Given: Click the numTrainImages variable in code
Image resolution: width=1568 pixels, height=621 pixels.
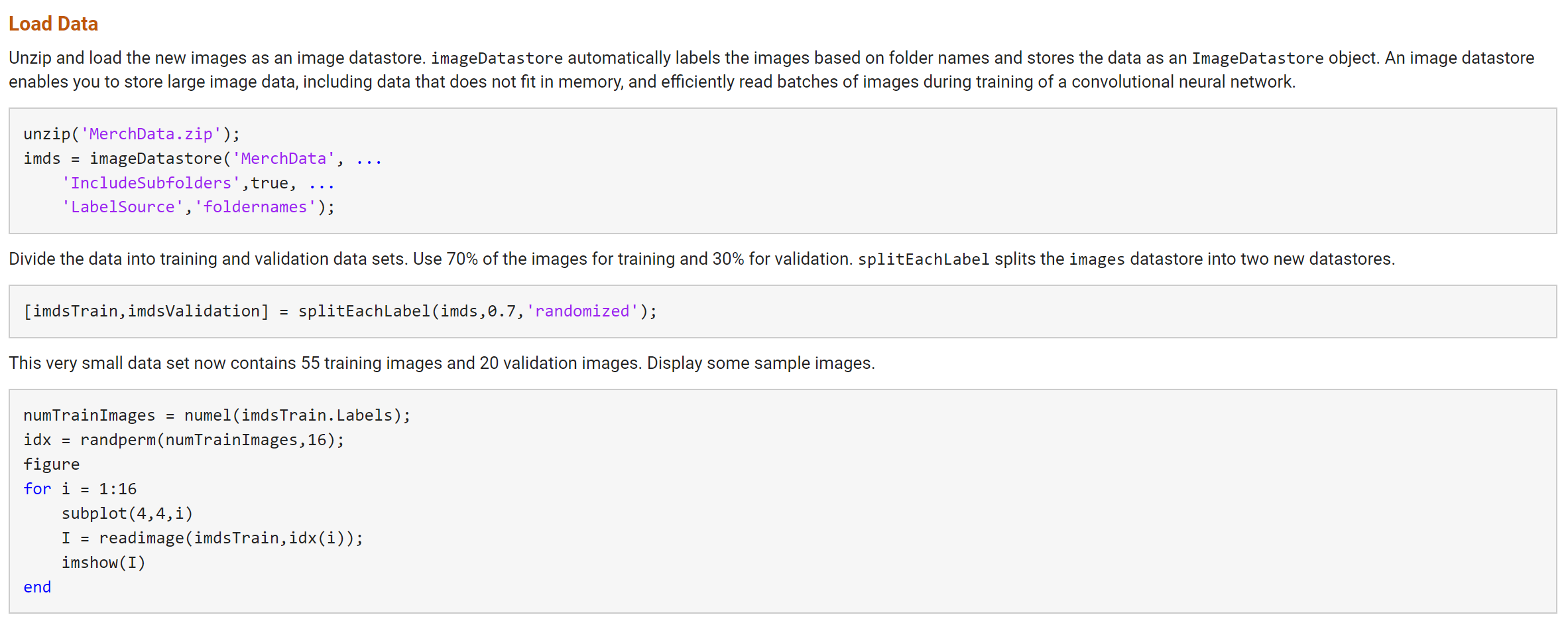Looking at the screenshot, I should [x=88, y=414].
